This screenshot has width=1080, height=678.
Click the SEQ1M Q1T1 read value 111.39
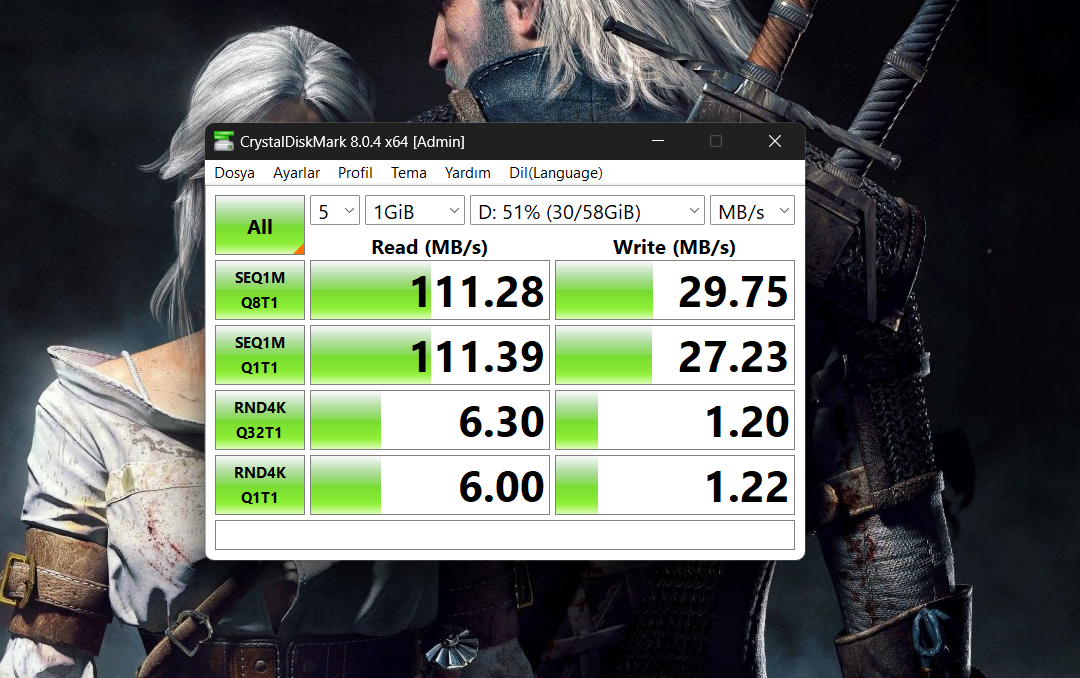430,355
